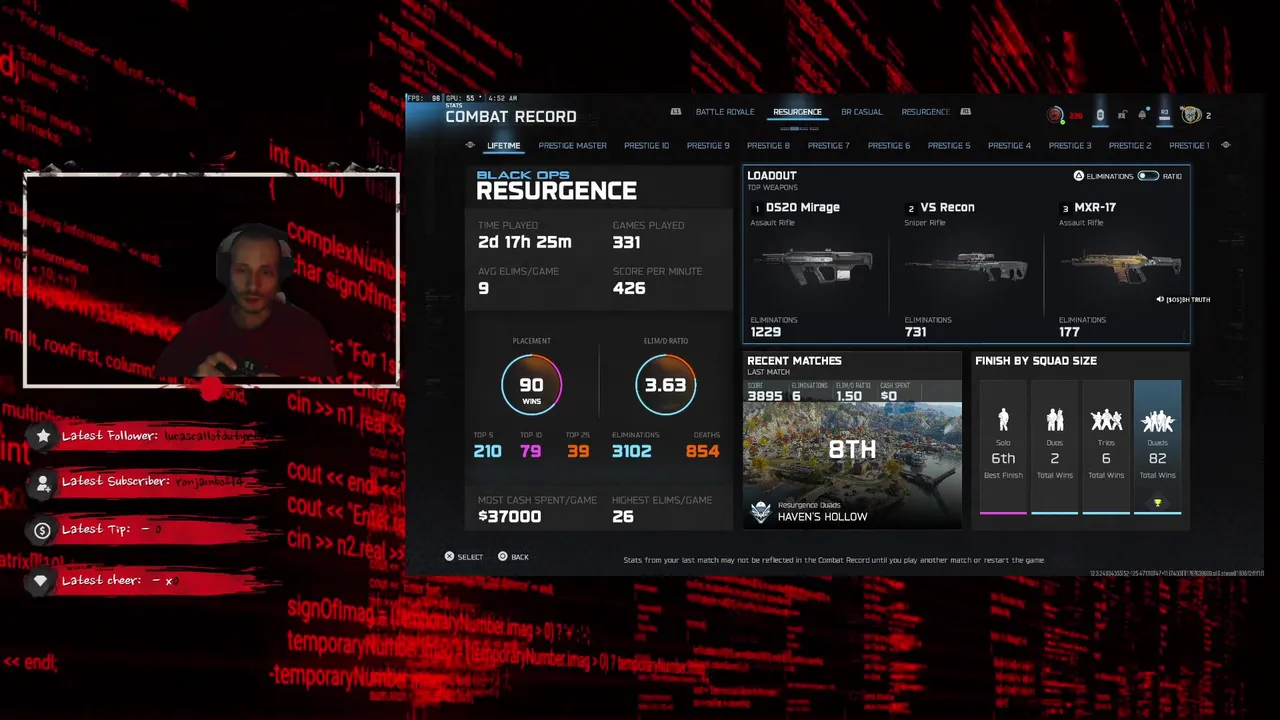Open the Prestige 9 tab
1280x720 pixels.
[708, 146]
